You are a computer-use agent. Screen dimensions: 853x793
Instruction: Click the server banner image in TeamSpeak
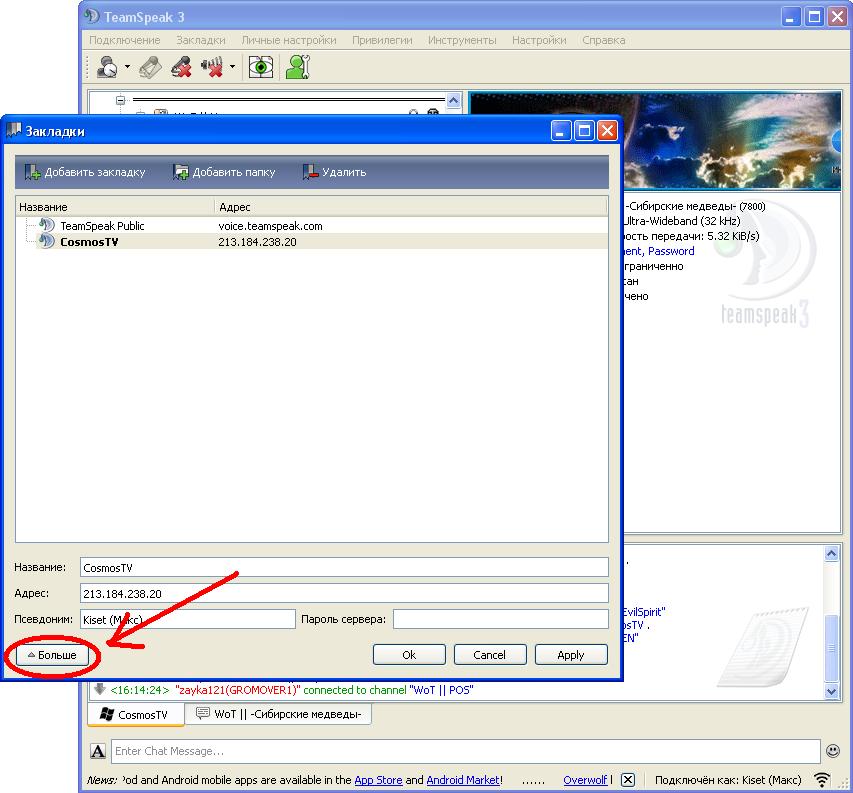click(x=732, y=141)
